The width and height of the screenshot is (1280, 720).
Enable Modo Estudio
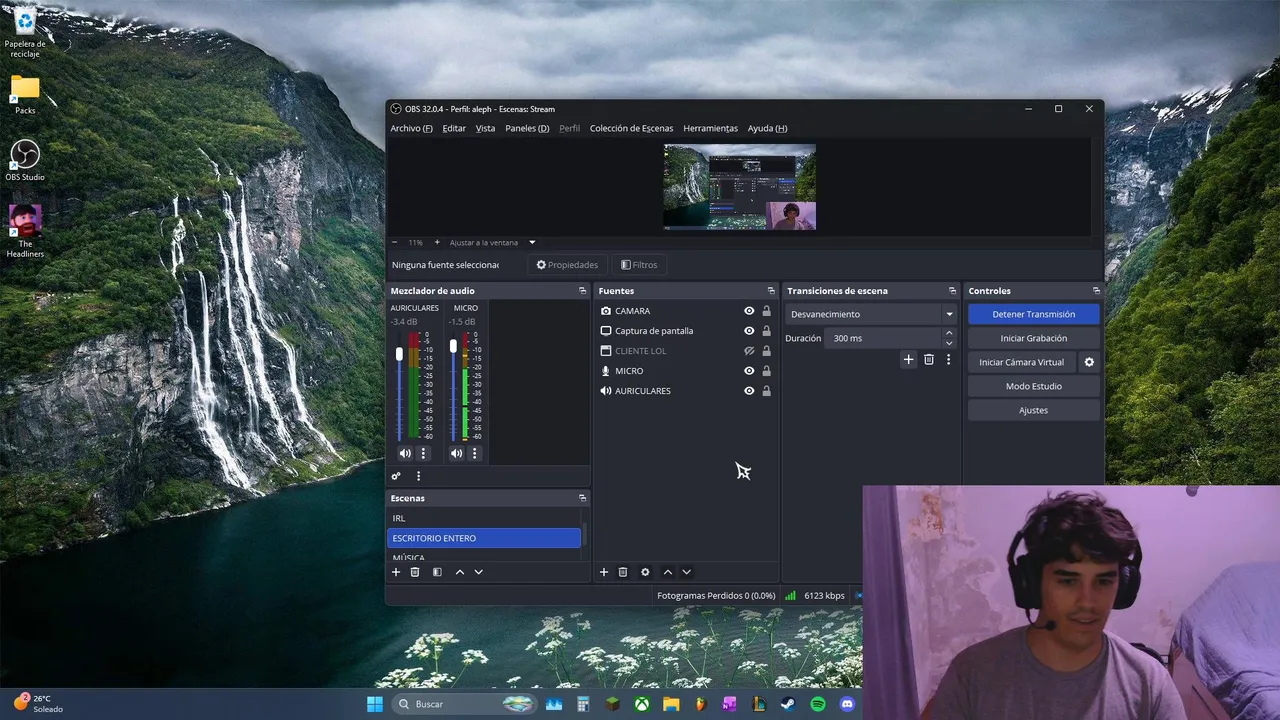tap(1033, 386)
